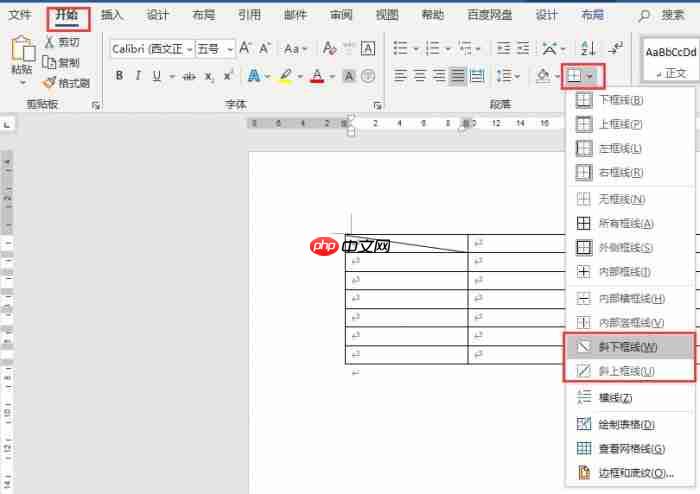Click the Cut (剪切) scissors icon
Screen dimensions: 700x494
[x=49, y=42]
